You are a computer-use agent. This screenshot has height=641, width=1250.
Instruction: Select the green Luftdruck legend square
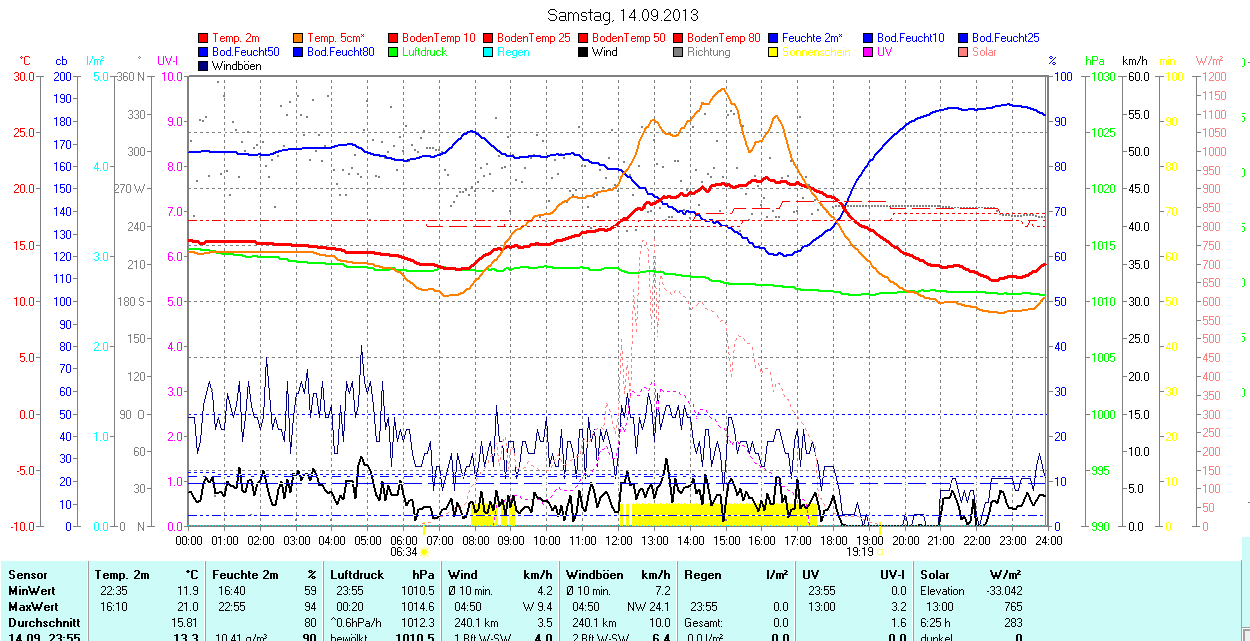click(394, 52)
